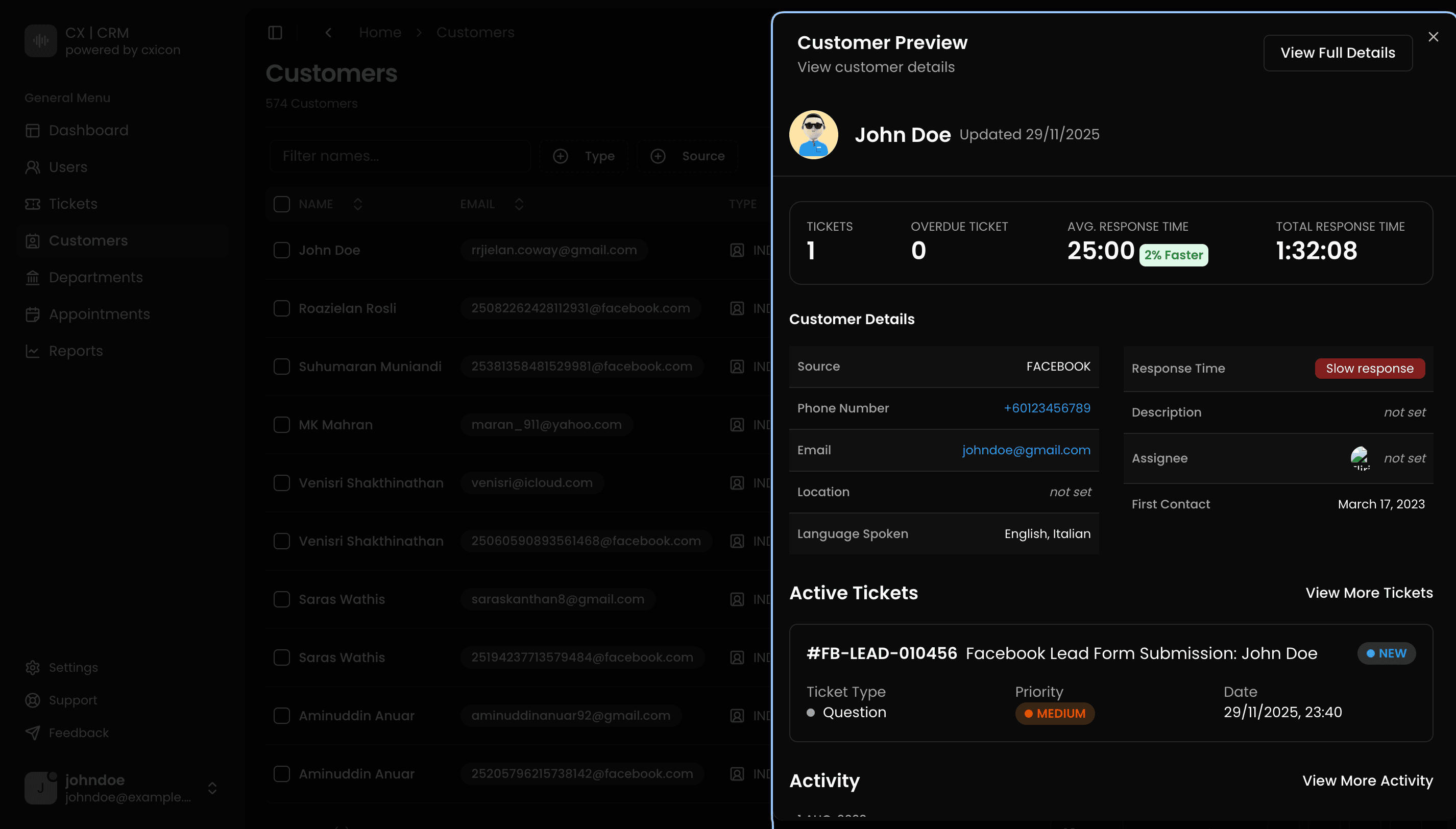Sort by the NAME column
This screenshot has width=1456, height=829.
(330, 204)
